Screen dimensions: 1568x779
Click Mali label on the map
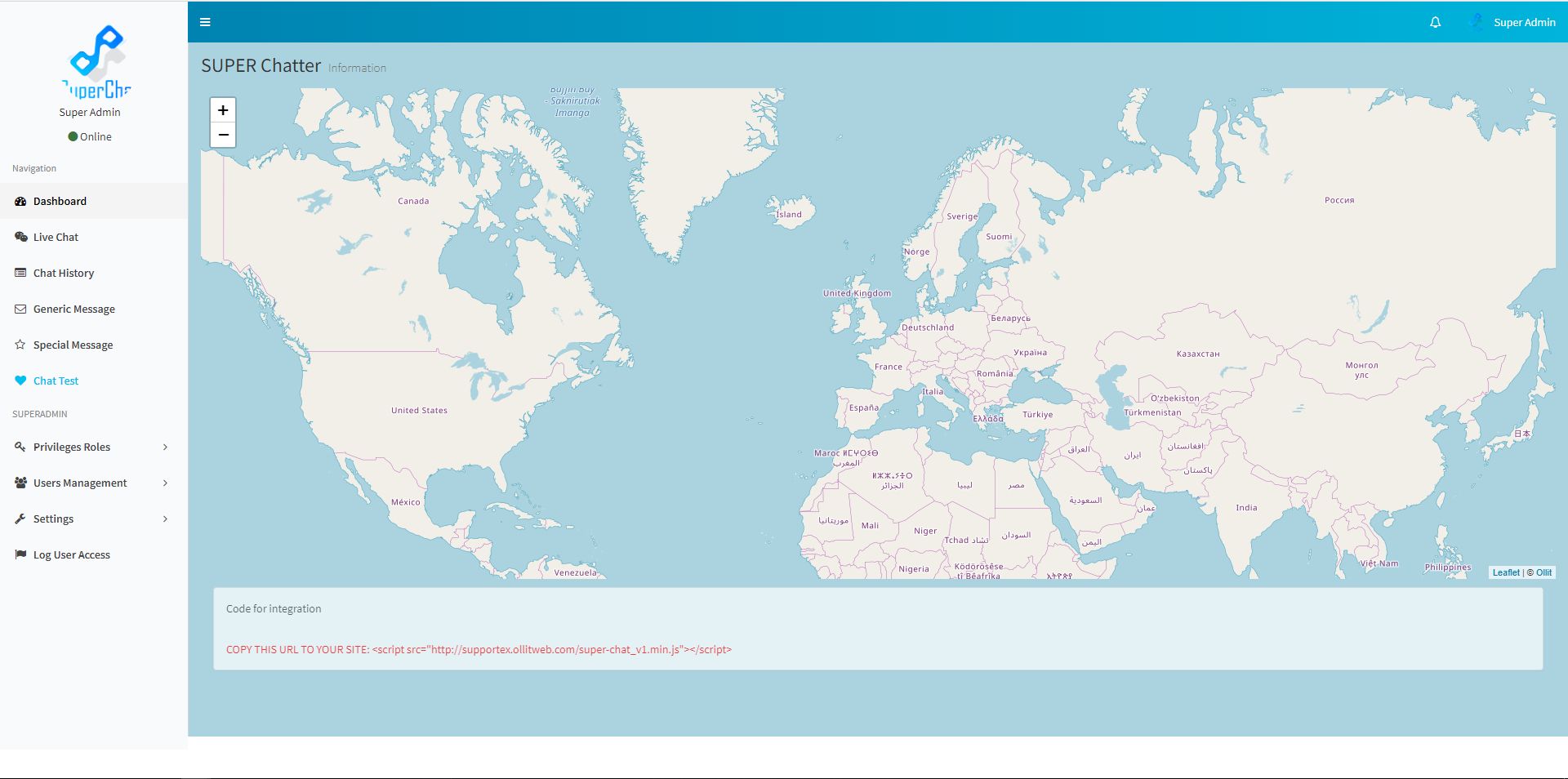pyautogui.click(x=871, y=525)
